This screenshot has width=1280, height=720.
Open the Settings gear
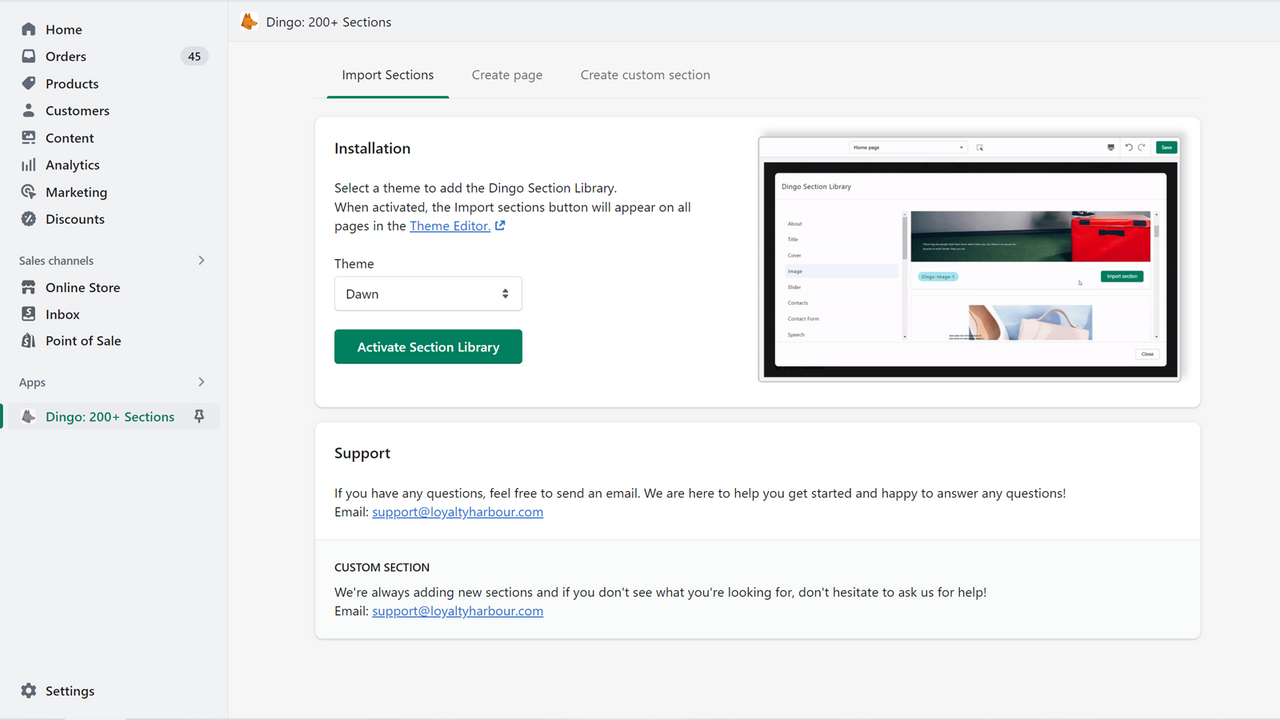pos(28,690)
